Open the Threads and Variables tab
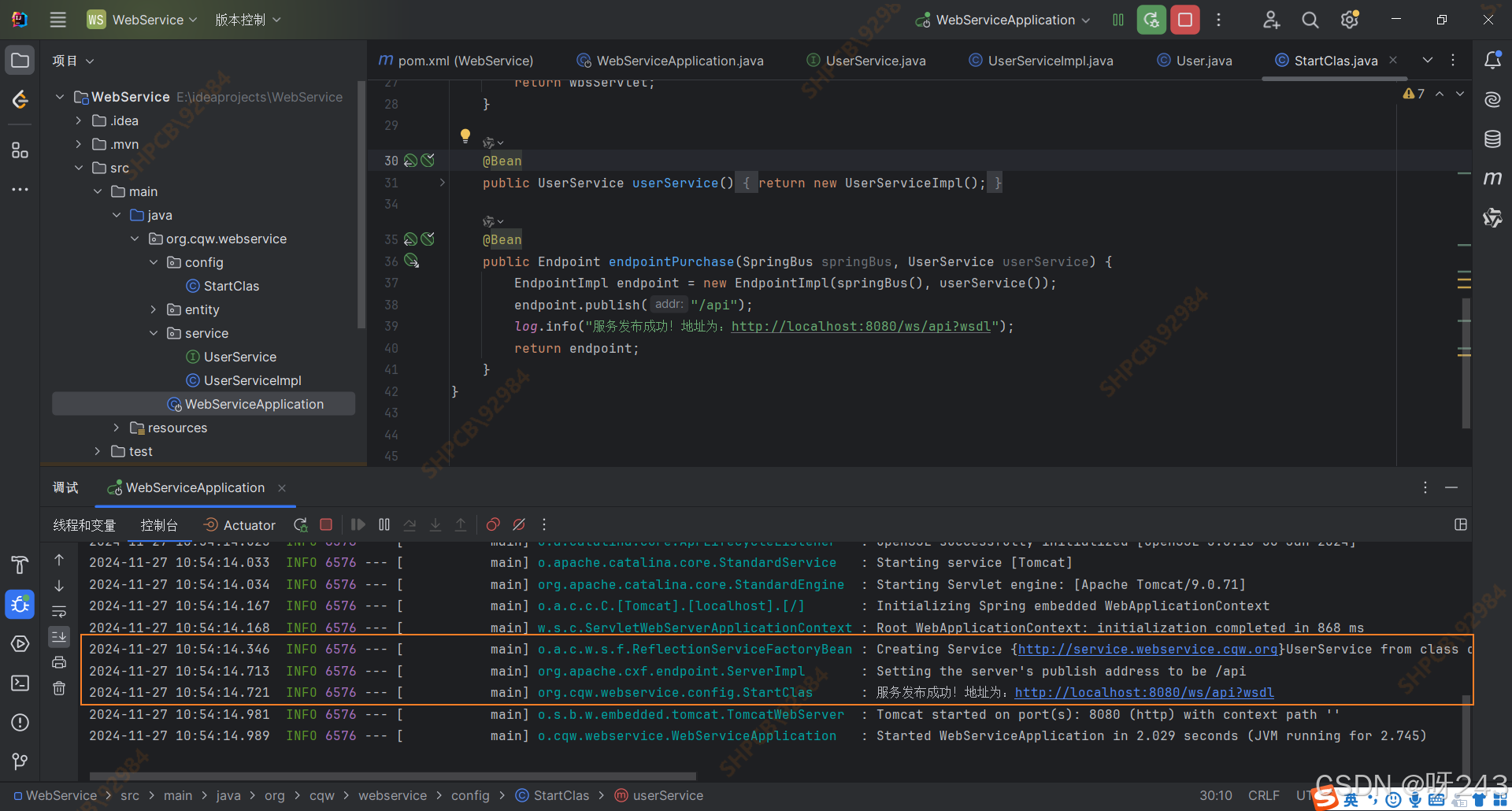 click(x=84, y=525)
